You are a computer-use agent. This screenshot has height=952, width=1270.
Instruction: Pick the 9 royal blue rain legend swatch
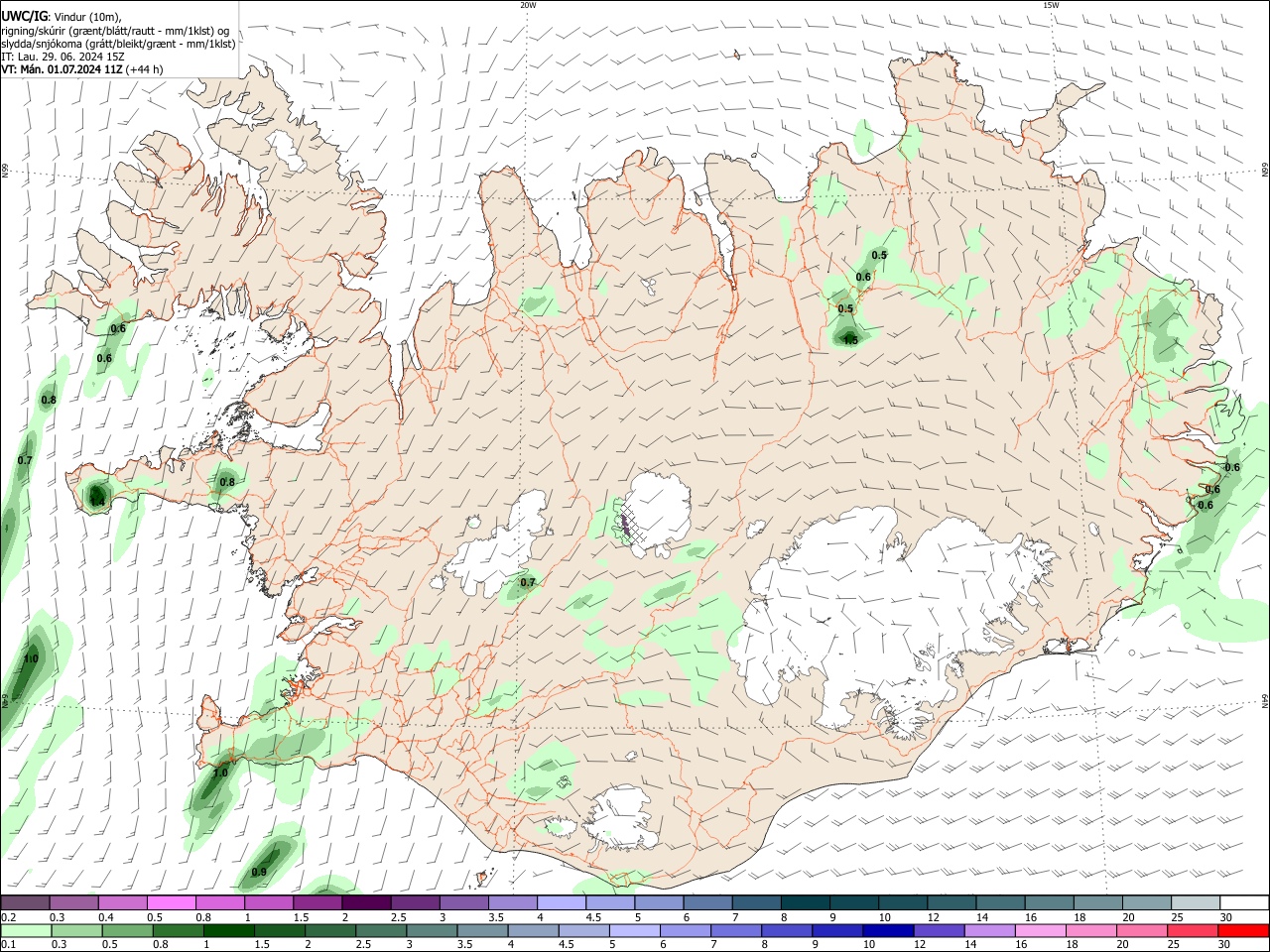837,930
